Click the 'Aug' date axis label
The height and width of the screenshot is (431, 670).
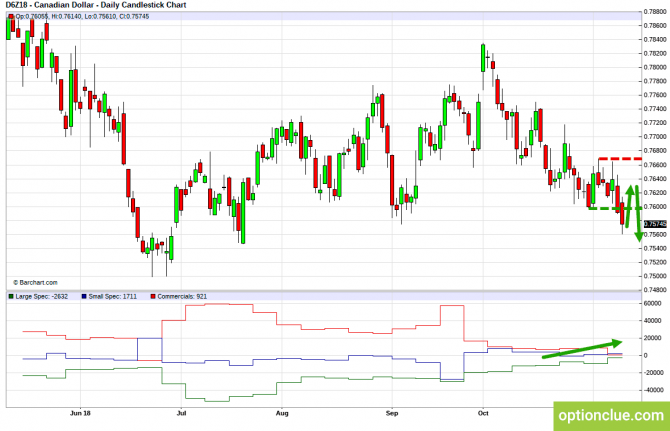282,413
